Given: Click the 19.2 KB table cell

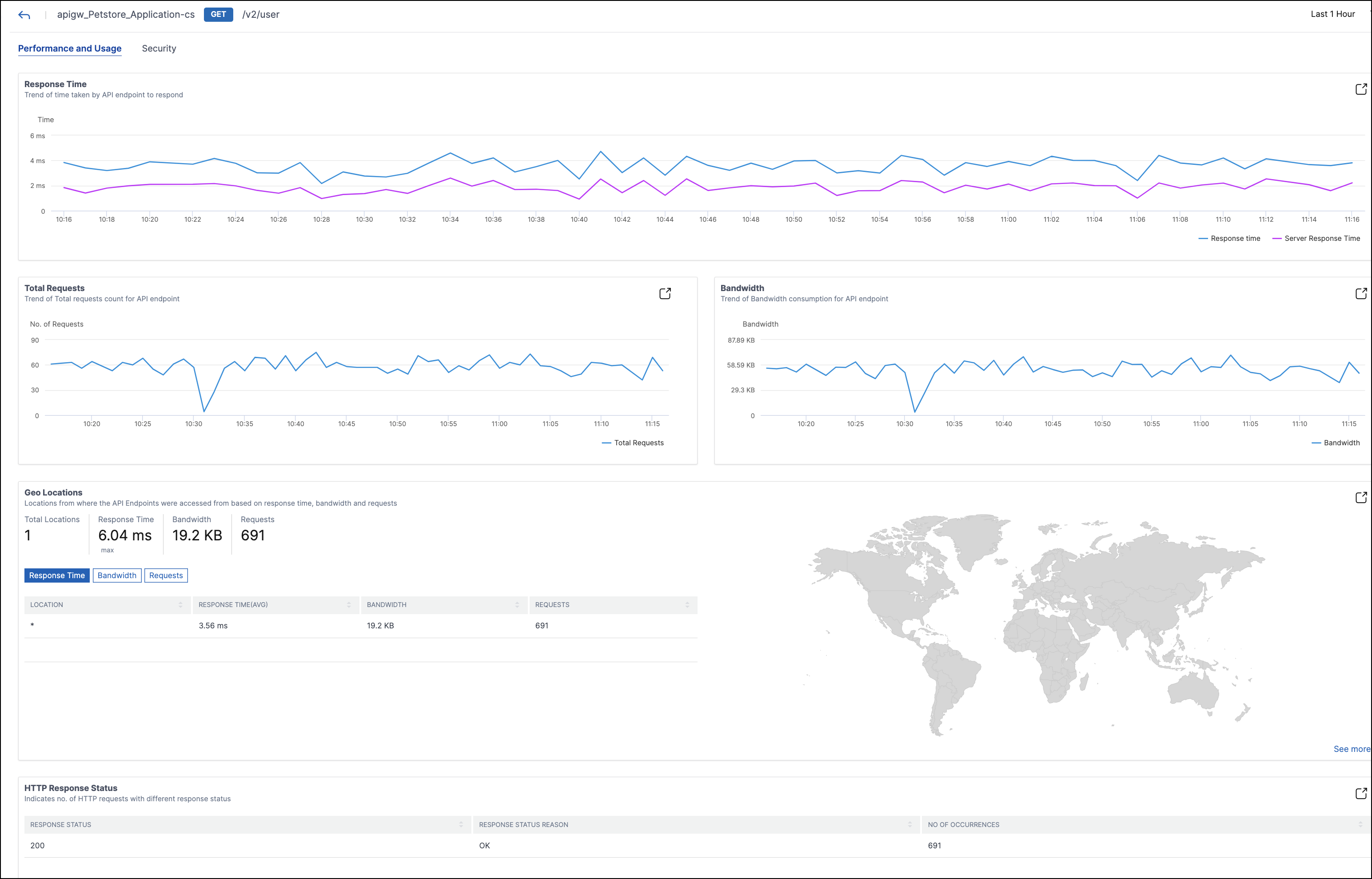Looking at the screenshot, I should 380,626.
